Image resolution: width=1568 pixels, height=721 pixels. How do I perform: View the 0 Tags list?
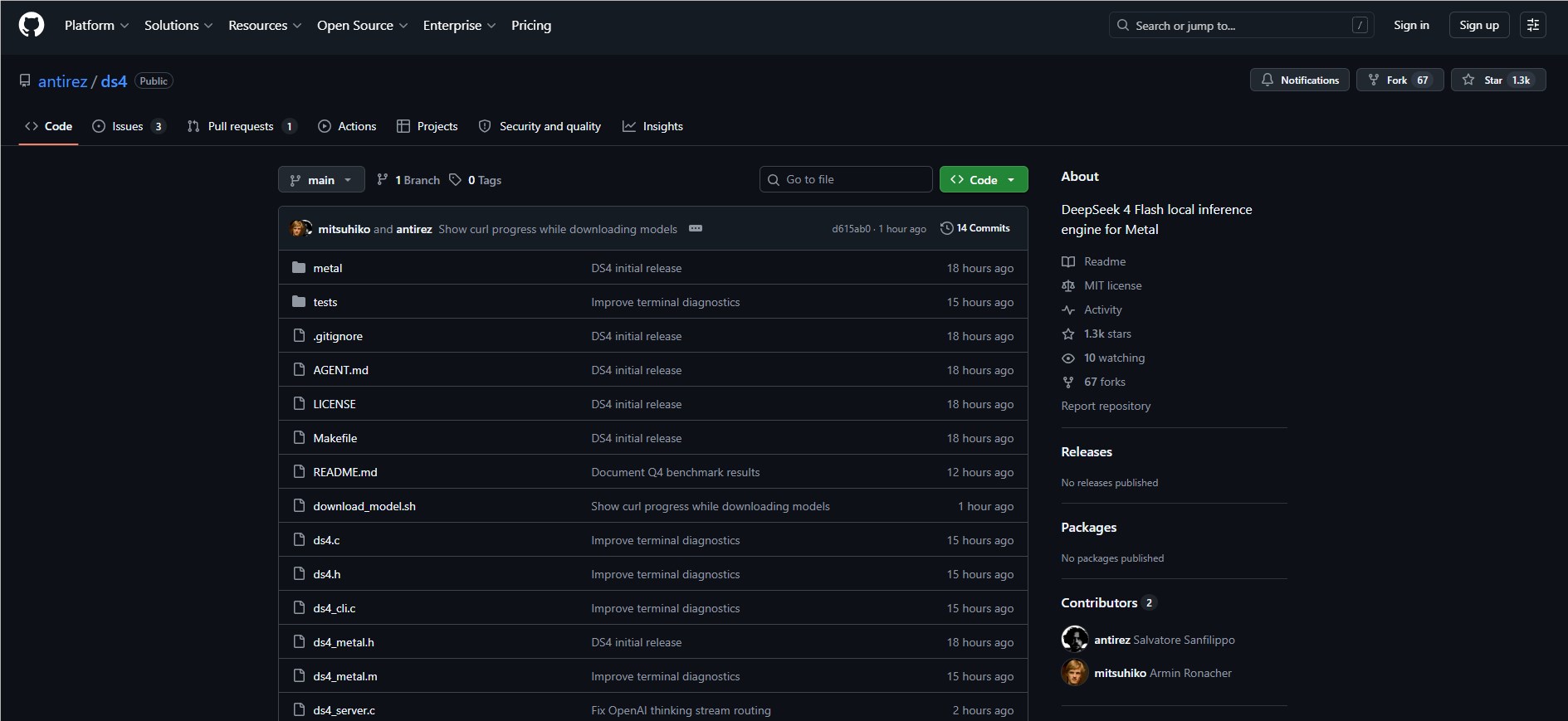[475, 180]
